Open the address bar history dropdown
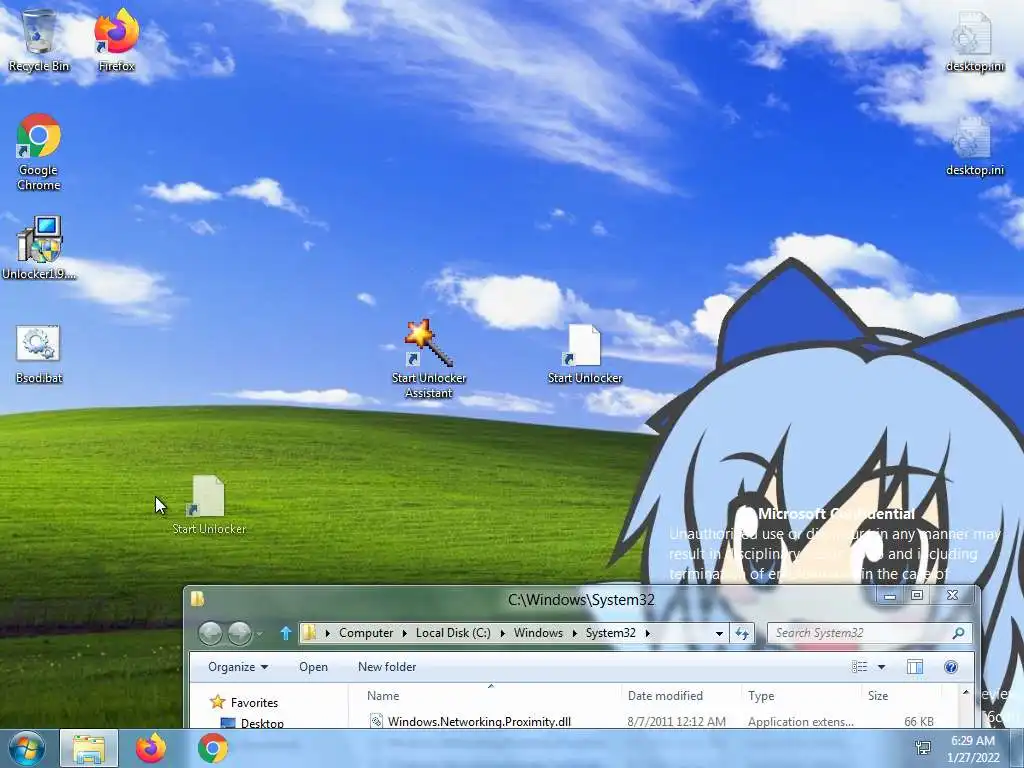The image size is (1024, 768). (x=719, y=633)
